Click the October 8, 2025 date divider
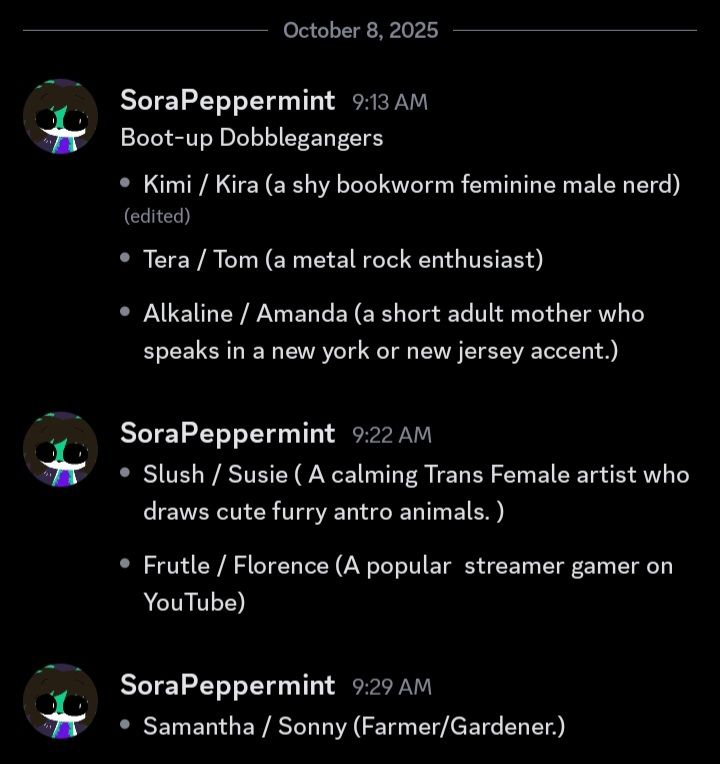720x764 pixels. point(360,30)
